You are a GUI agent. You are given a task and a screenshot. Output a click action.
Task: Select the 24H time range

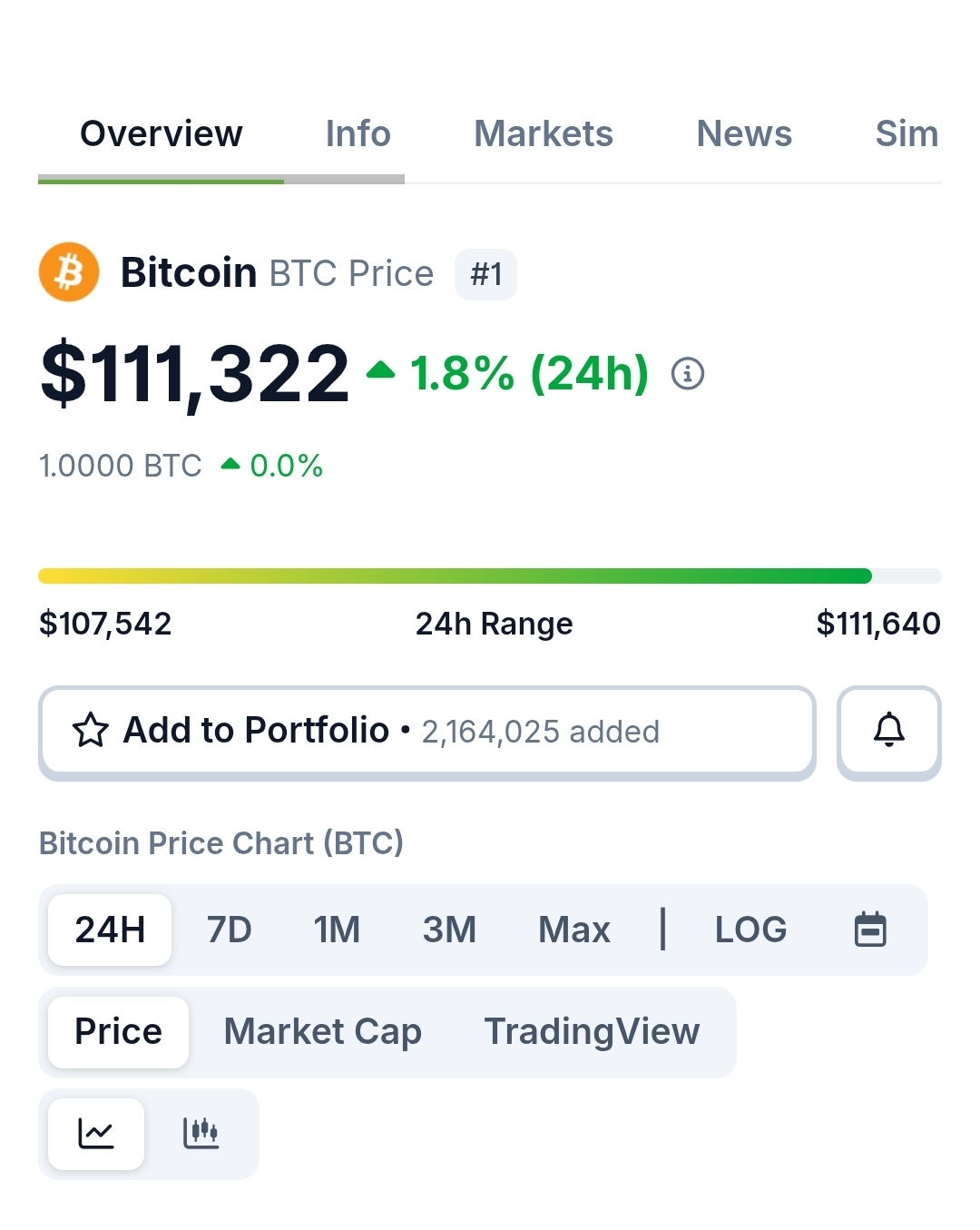point(110,930)
